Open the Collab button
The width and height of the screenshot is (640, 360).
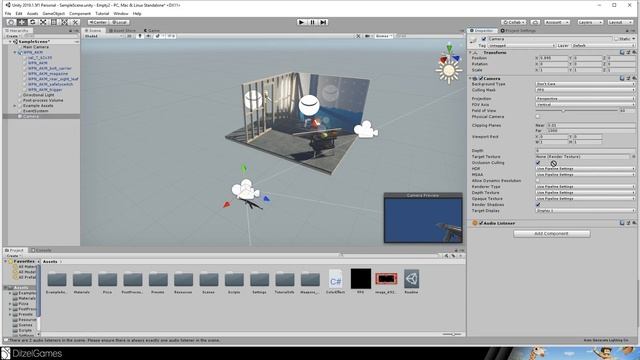(514, 22)
